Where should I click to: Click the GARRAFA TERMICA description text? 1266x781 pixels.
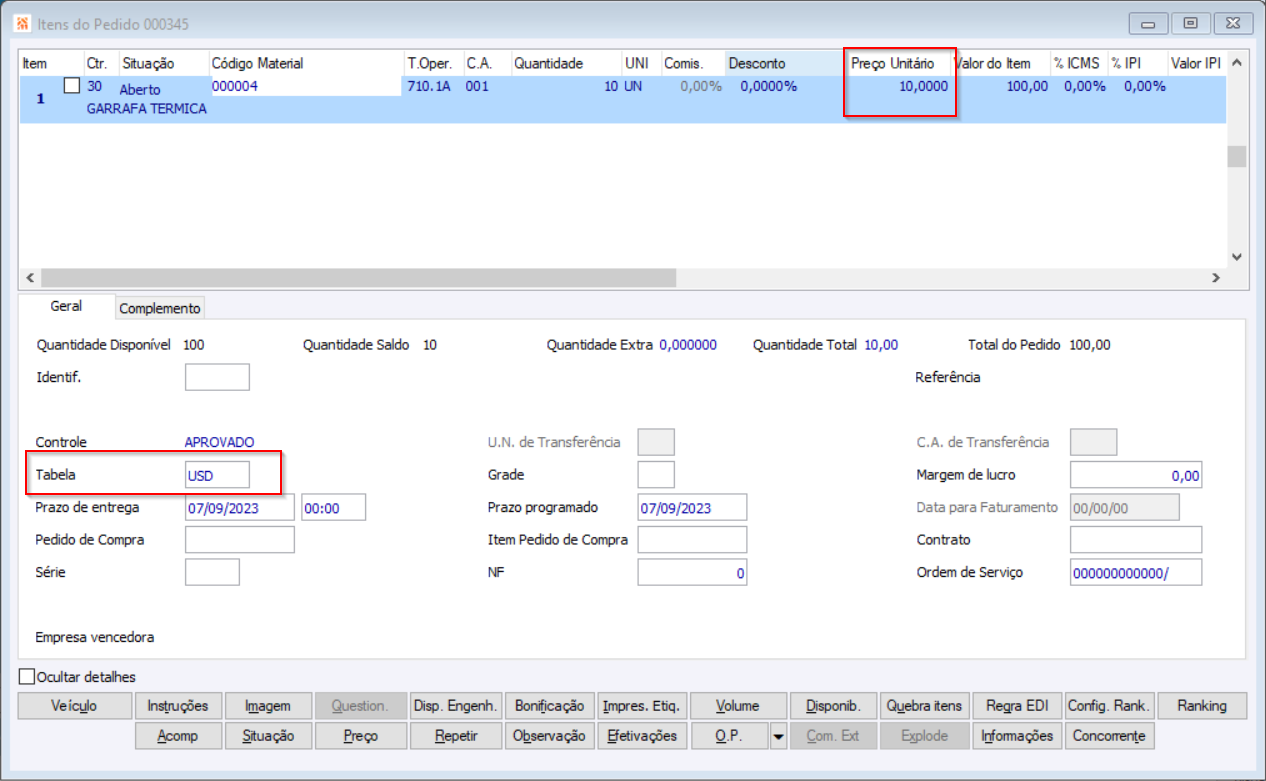click(147, 109)
